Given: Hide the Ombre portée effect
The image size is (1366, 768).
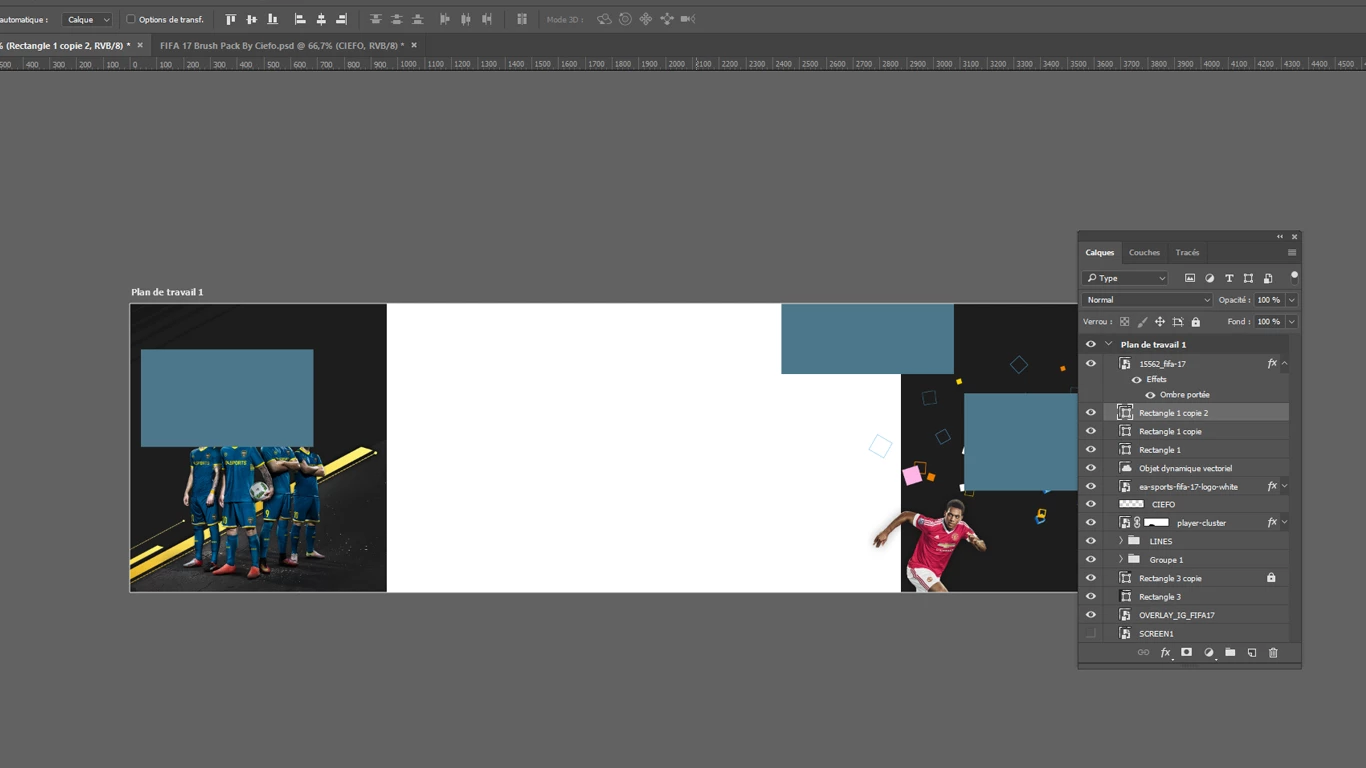Looking at the screenshot, I should tap(1150, 395).
